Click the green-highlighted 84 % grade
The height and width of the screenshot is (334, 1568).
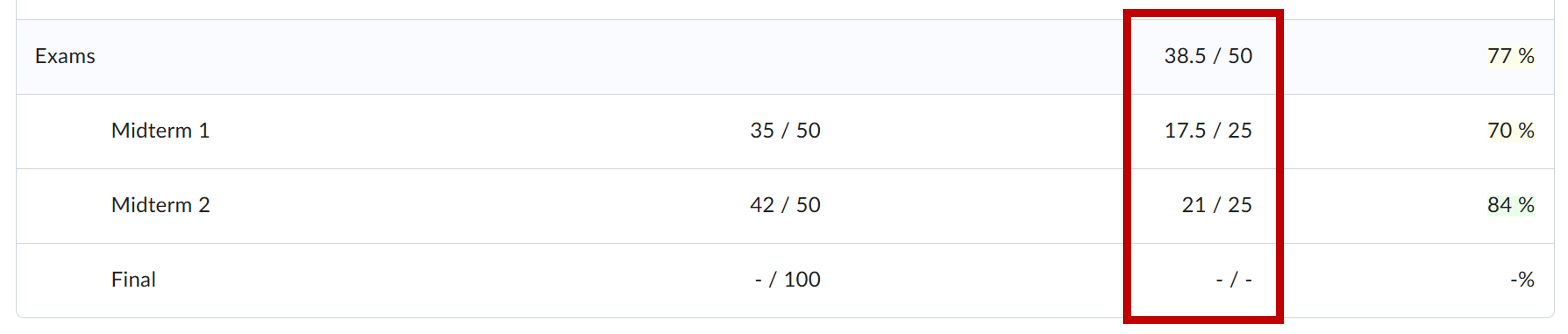pyautogui.click(x=1510, y=205)
